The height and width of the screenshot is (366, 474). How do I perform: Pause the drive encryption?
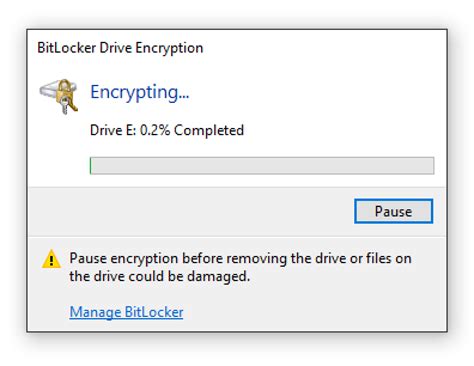pyautogui.click(x=393, y=211)
